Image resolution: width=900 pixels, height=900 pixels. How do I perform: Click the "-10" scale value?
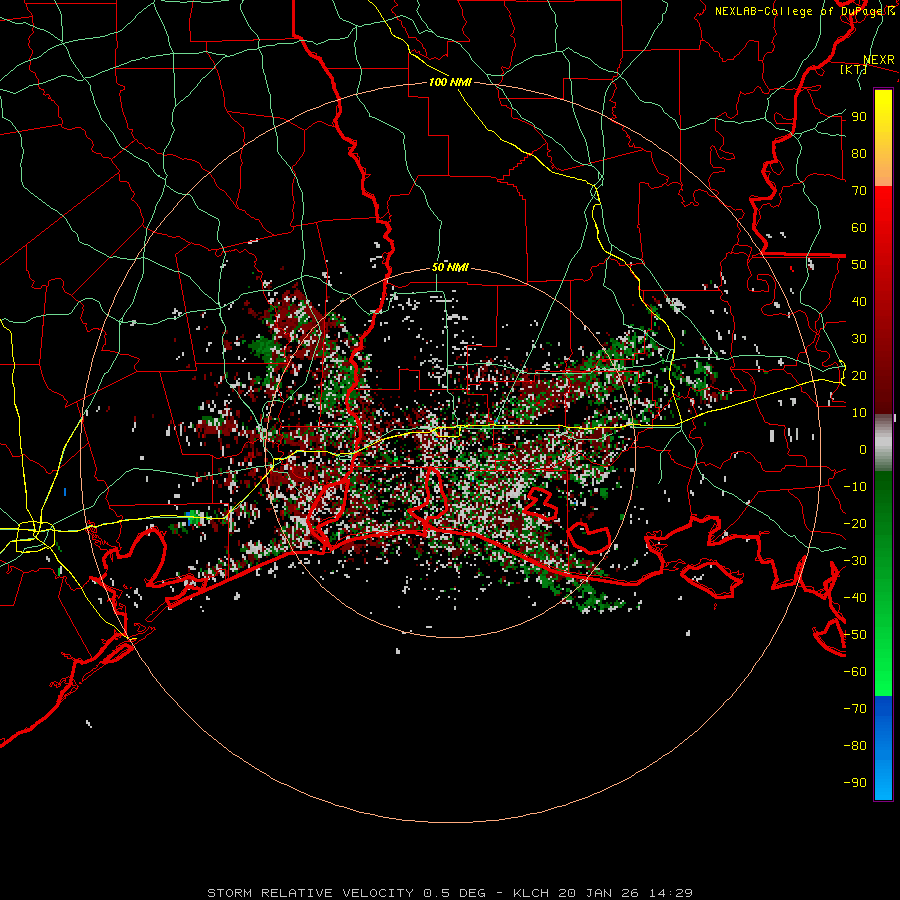click(855, 487)
